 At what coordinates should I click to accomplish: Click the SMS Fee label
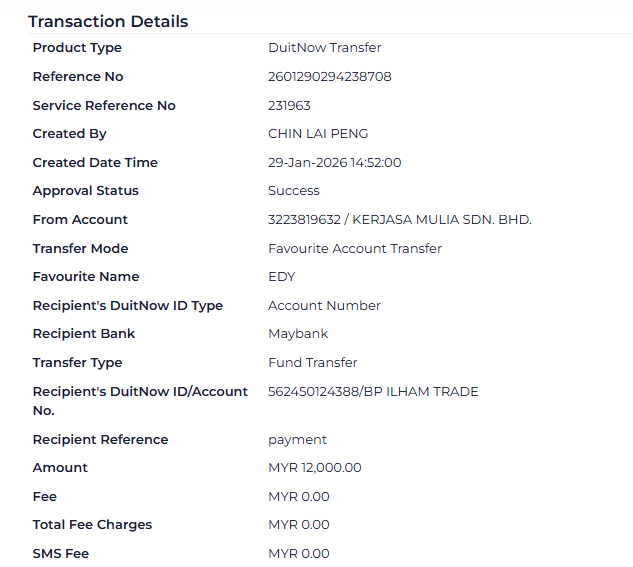point(60,554)
